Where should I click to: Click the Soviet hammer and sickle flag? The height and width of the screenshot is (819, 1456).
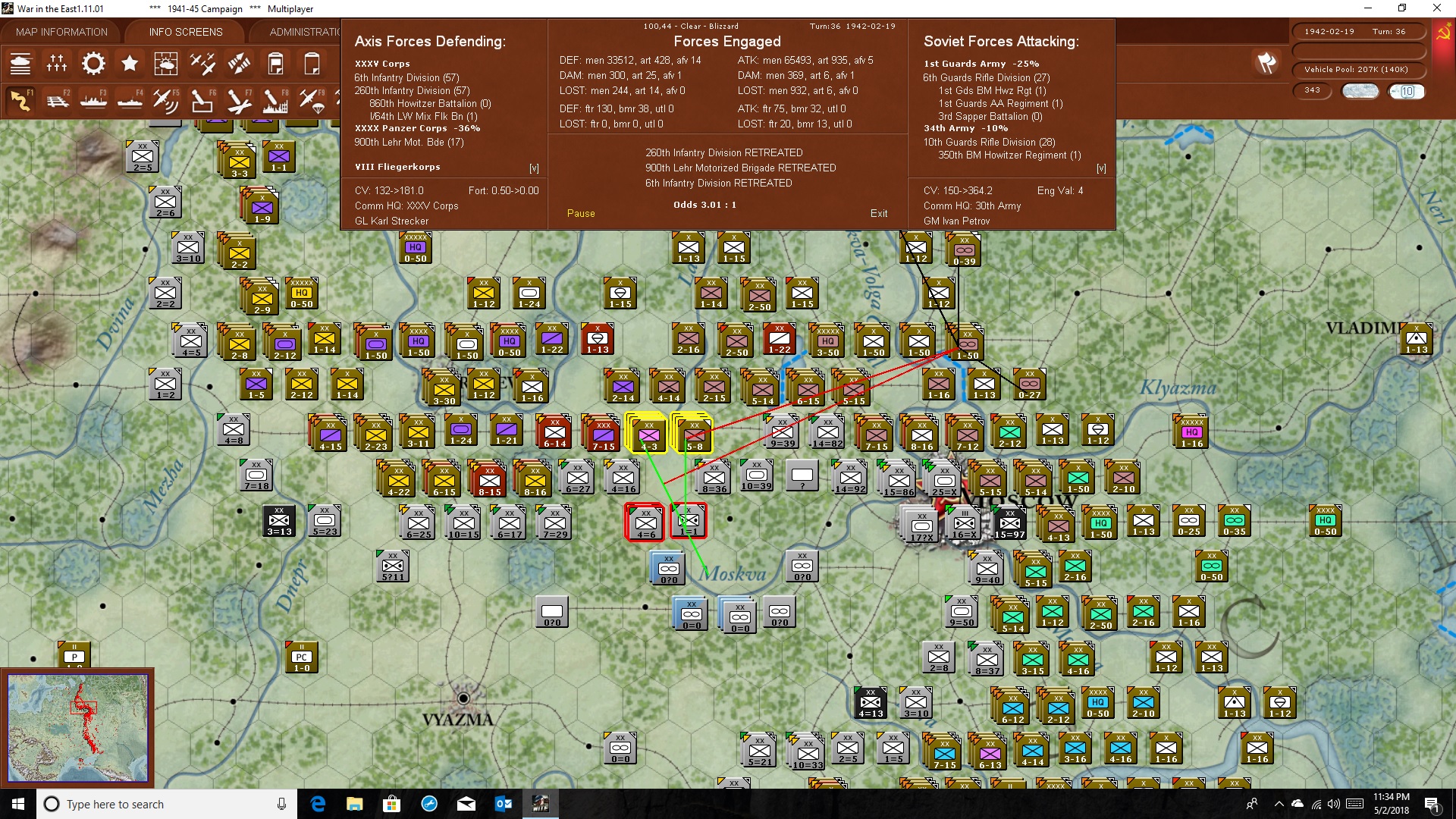point(1443,33)
